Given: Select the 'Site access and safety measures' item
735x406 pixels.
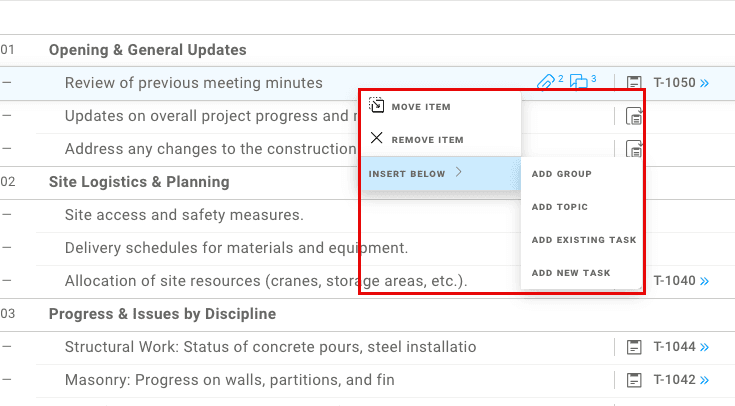Looking at the screenshot, I should pyautogui.click(x=184, y=215).
